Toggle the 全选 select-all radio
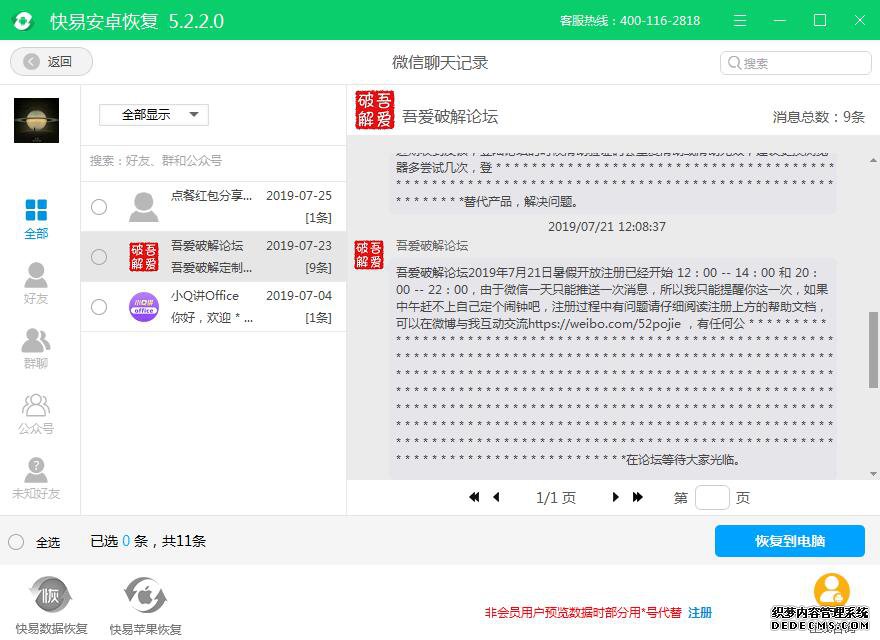The height and width of the screenshot is (640, 880). (16, 542)
